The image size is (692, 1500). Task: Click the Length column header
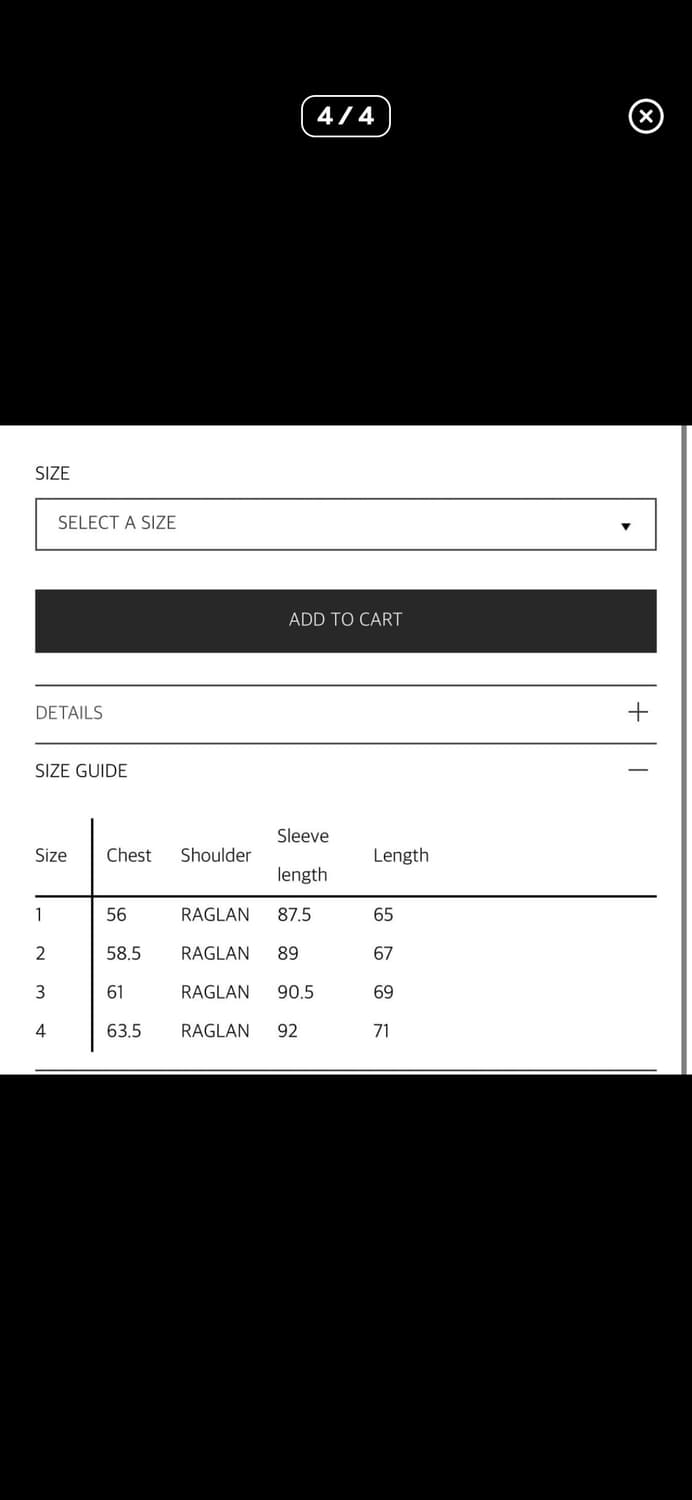(401, 855)
